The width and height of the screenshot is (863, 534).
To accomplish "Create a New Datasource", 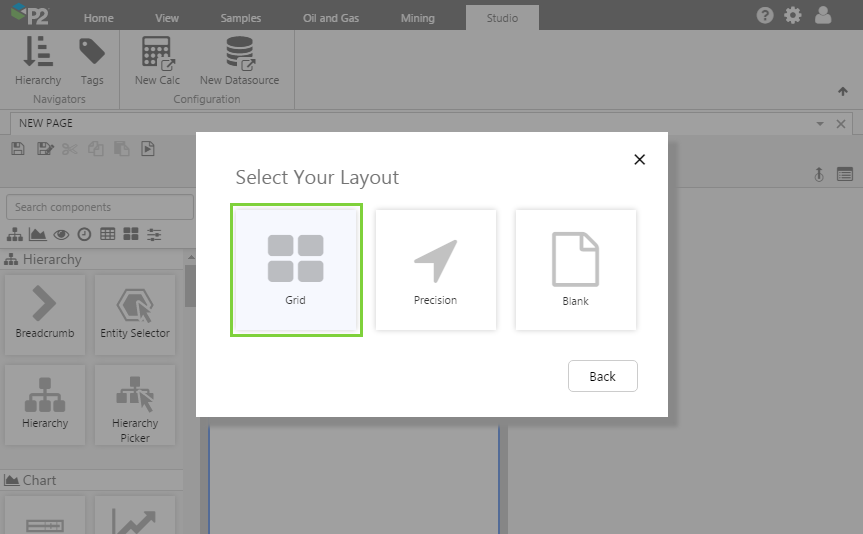I will [x=239, y=61].
